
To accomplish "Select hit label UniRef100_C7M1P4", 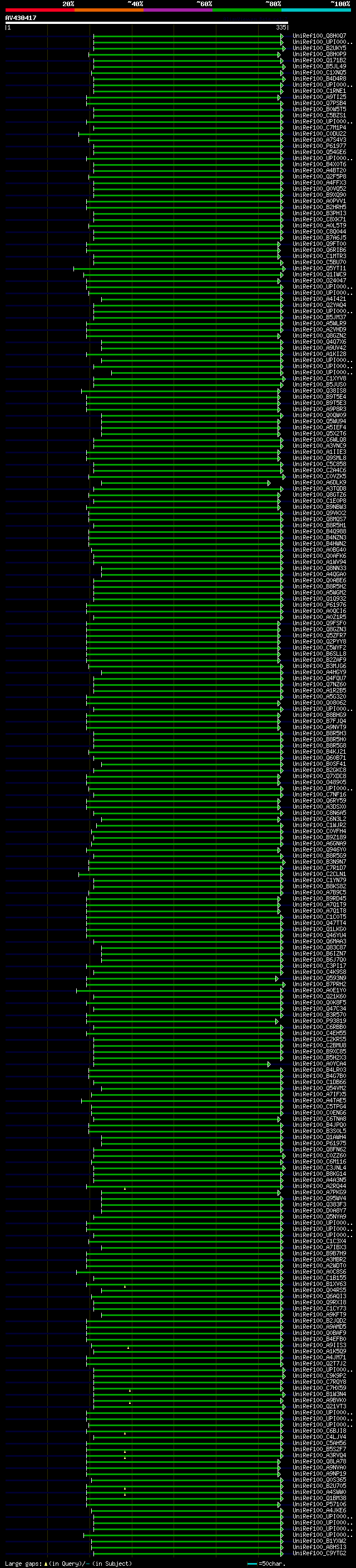I will click(319, 128).
